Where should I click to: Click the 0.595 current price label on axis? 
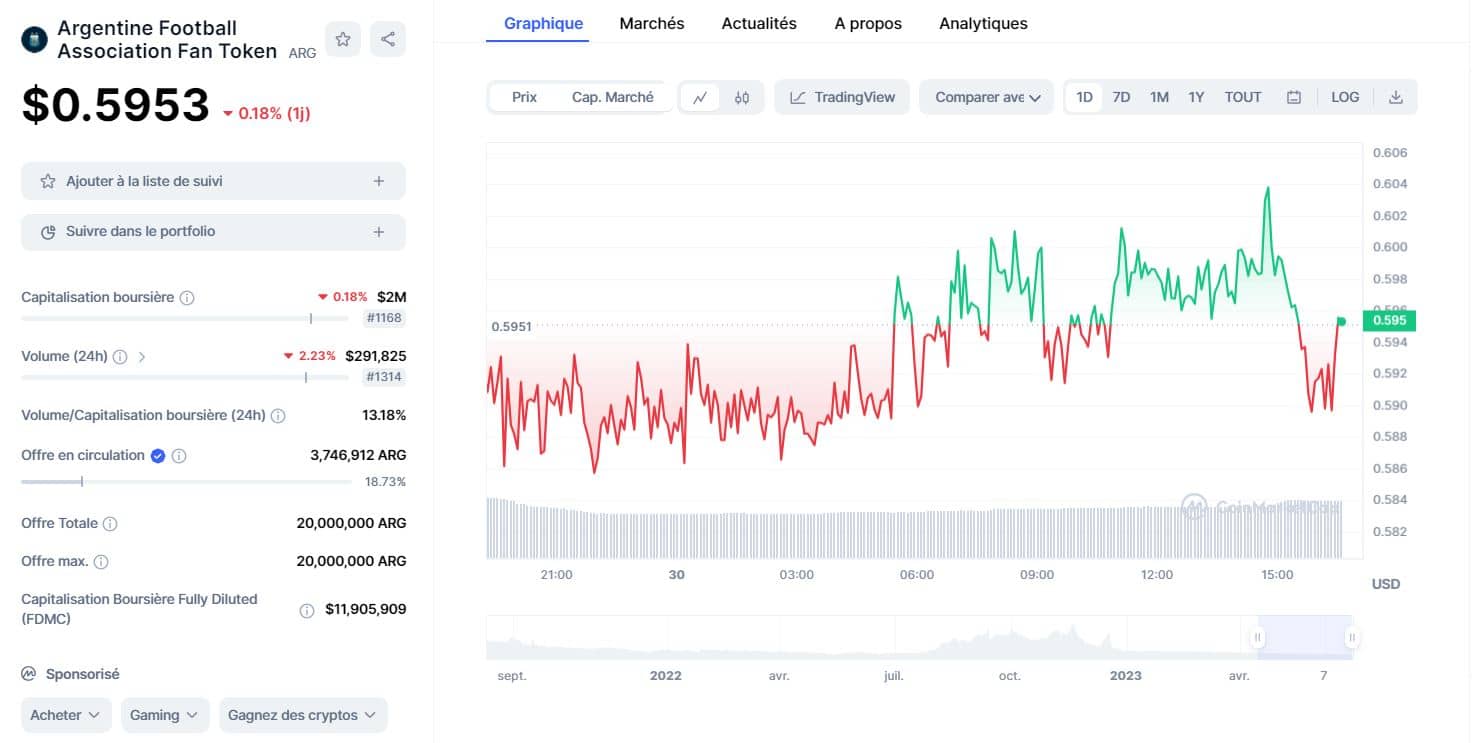click(1390, 321)
